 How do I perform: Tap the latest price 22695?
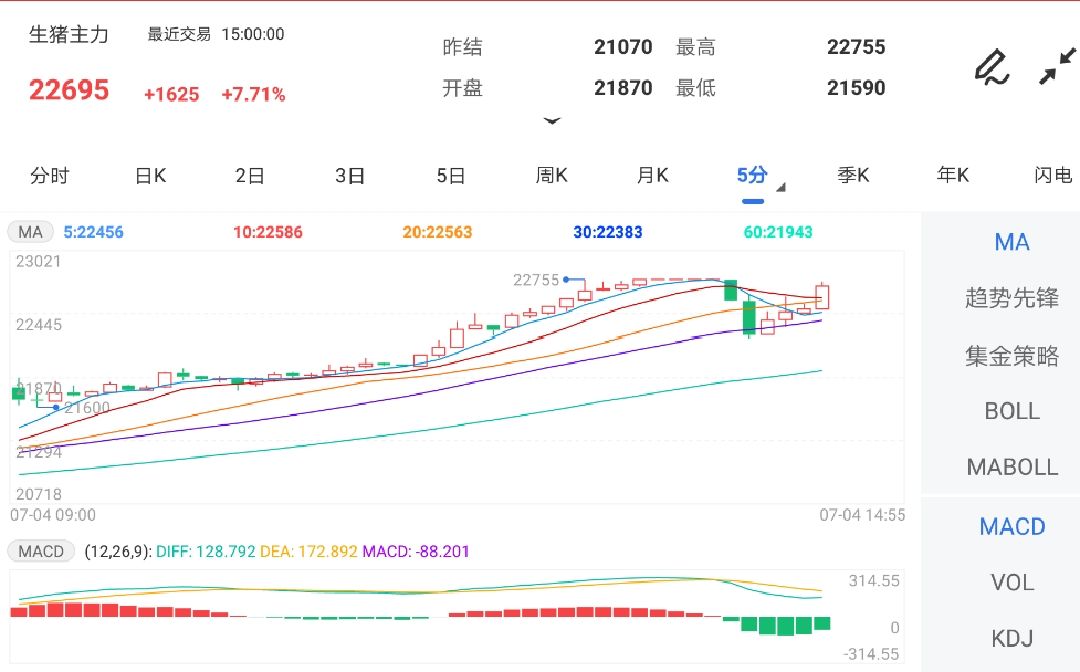click(x=69, y=90)
